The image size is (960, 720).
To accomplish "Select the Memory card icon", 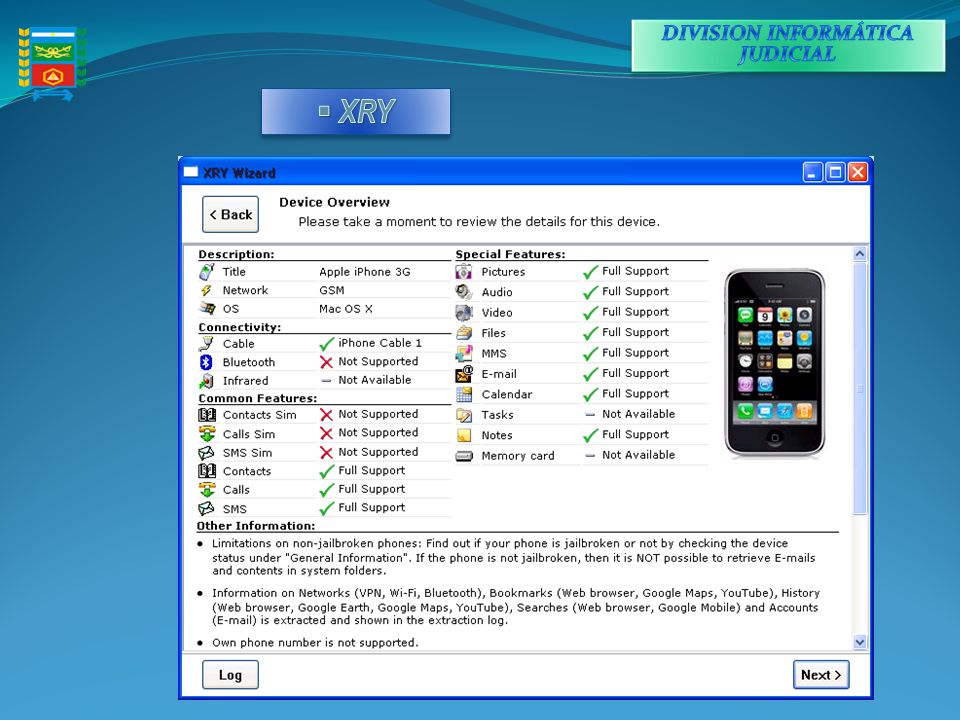I will pyautogui.click(x=464, y=456).
